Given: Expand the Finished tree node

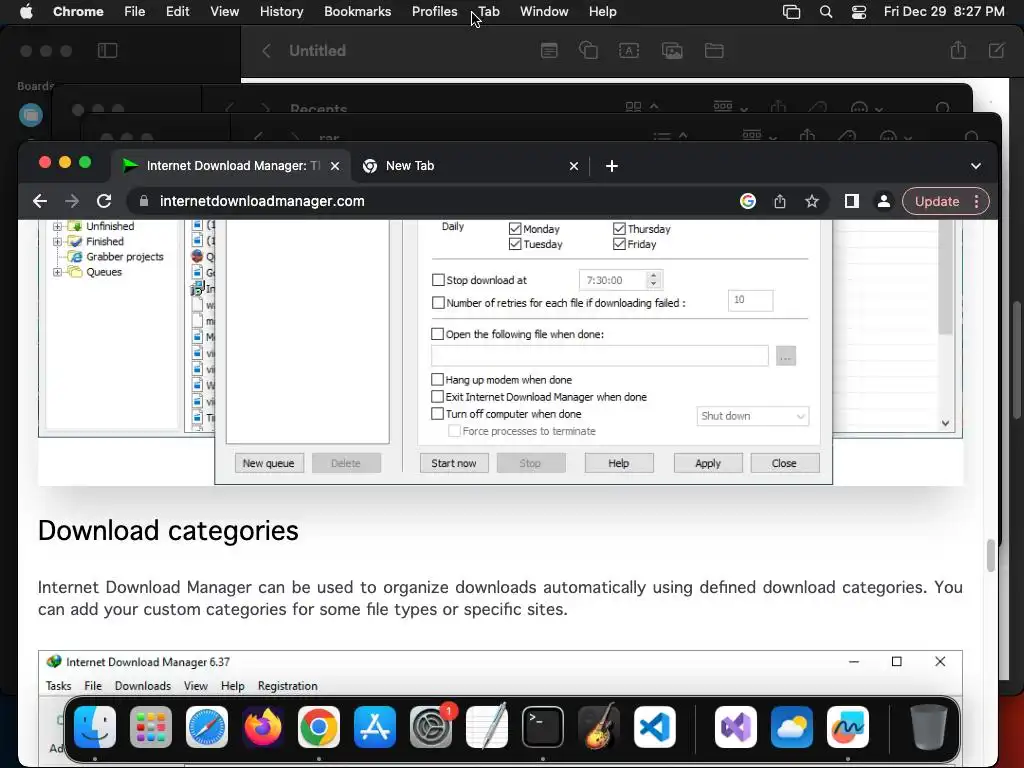Looking at the screenshot, I should [x=57, y=241].
